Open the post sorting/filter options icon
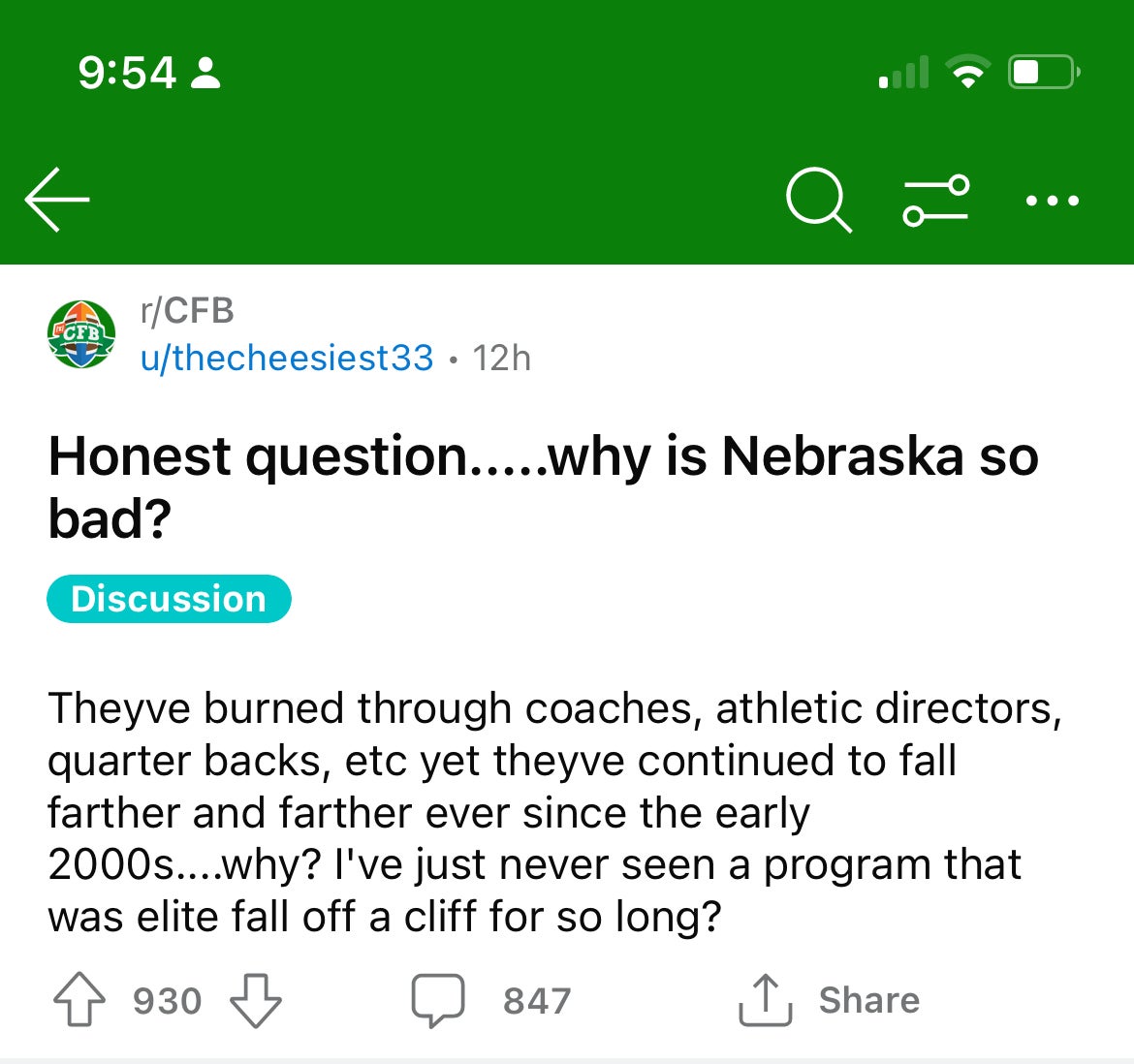 (x=936, y=200)
